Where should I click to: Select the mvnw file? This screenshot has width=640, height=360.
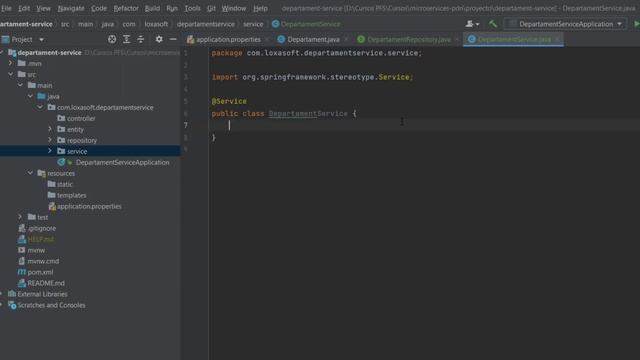(36, 250)
